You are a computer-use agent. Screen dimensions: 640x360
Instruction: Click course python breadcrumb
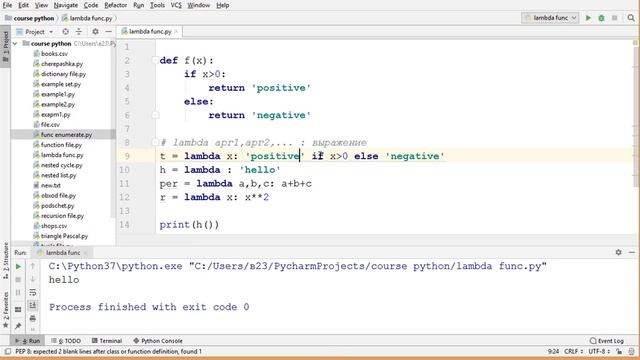point(29,18)
